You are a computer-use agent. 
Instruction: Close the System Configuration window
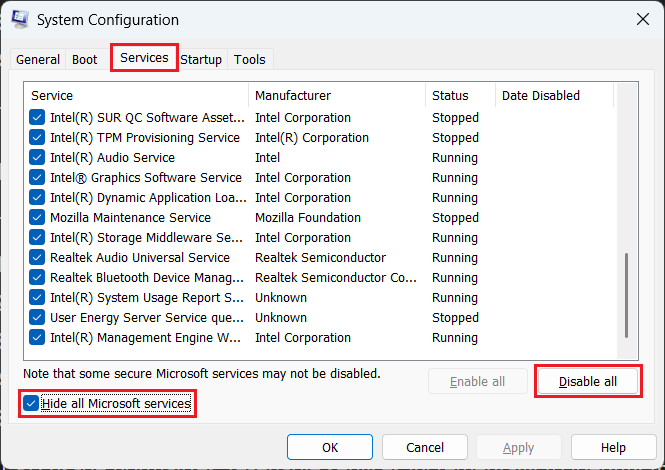tap(641, 19)
